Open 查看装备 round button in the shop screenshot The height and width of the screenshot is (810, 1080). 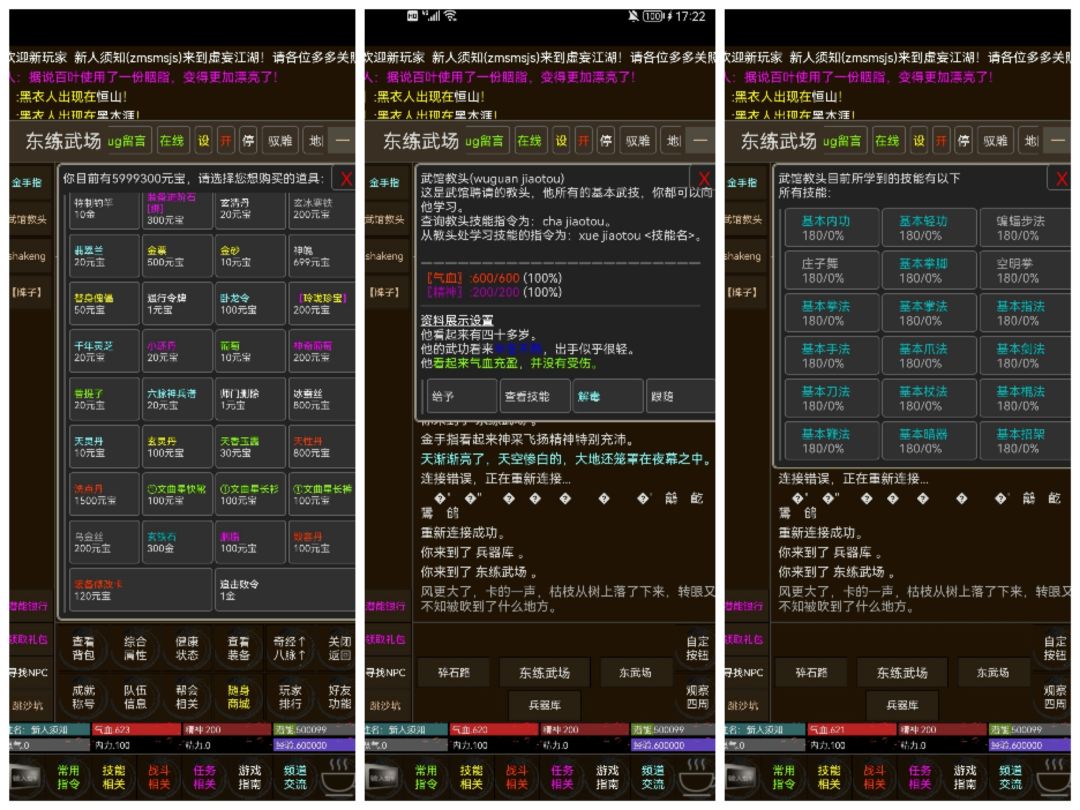238,648
